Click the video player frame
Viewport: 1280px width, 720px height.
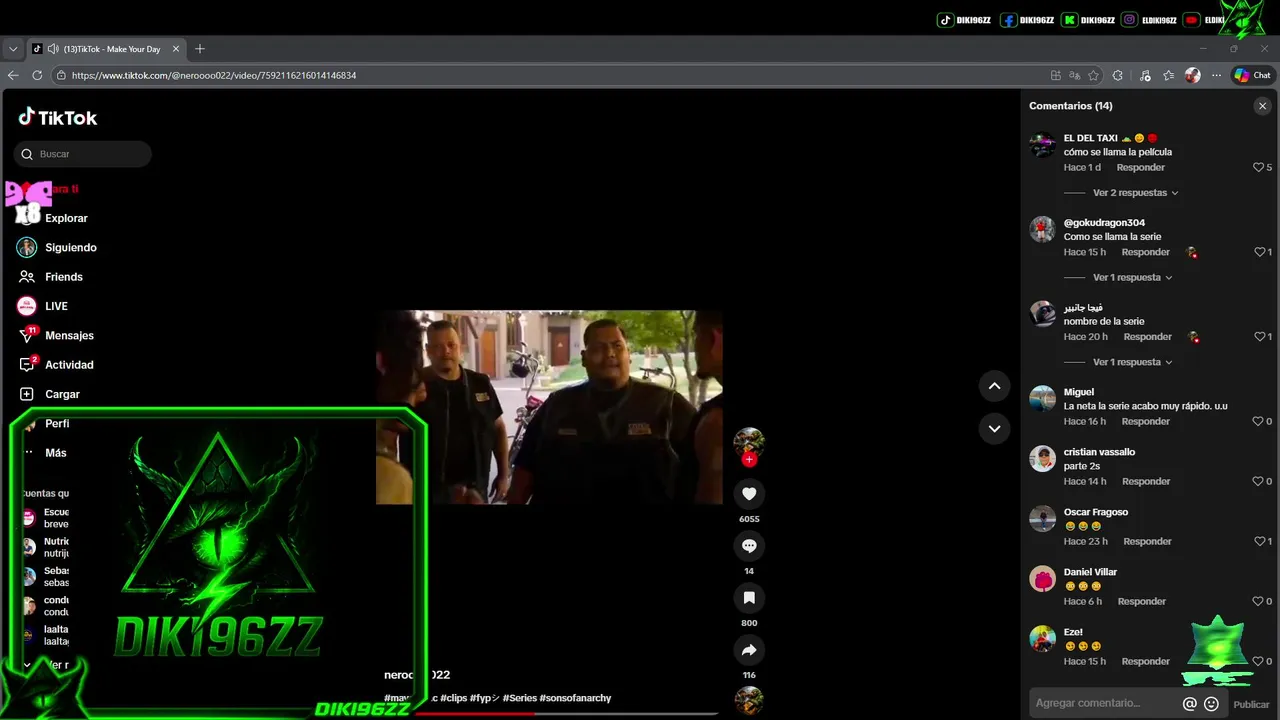click(549, 407)
